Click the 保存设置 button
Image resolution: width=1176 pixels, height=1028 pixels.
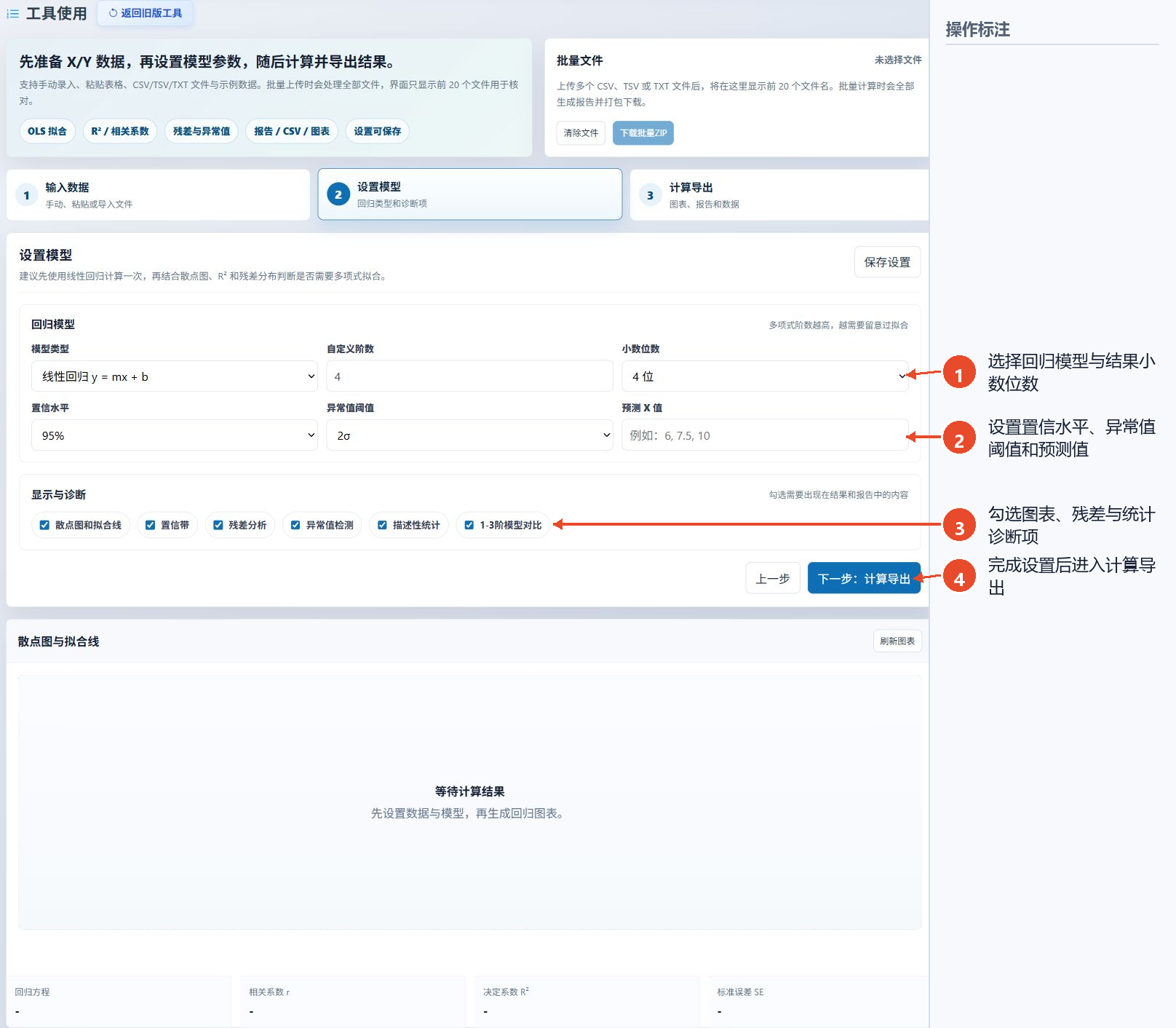coord(887,262)
